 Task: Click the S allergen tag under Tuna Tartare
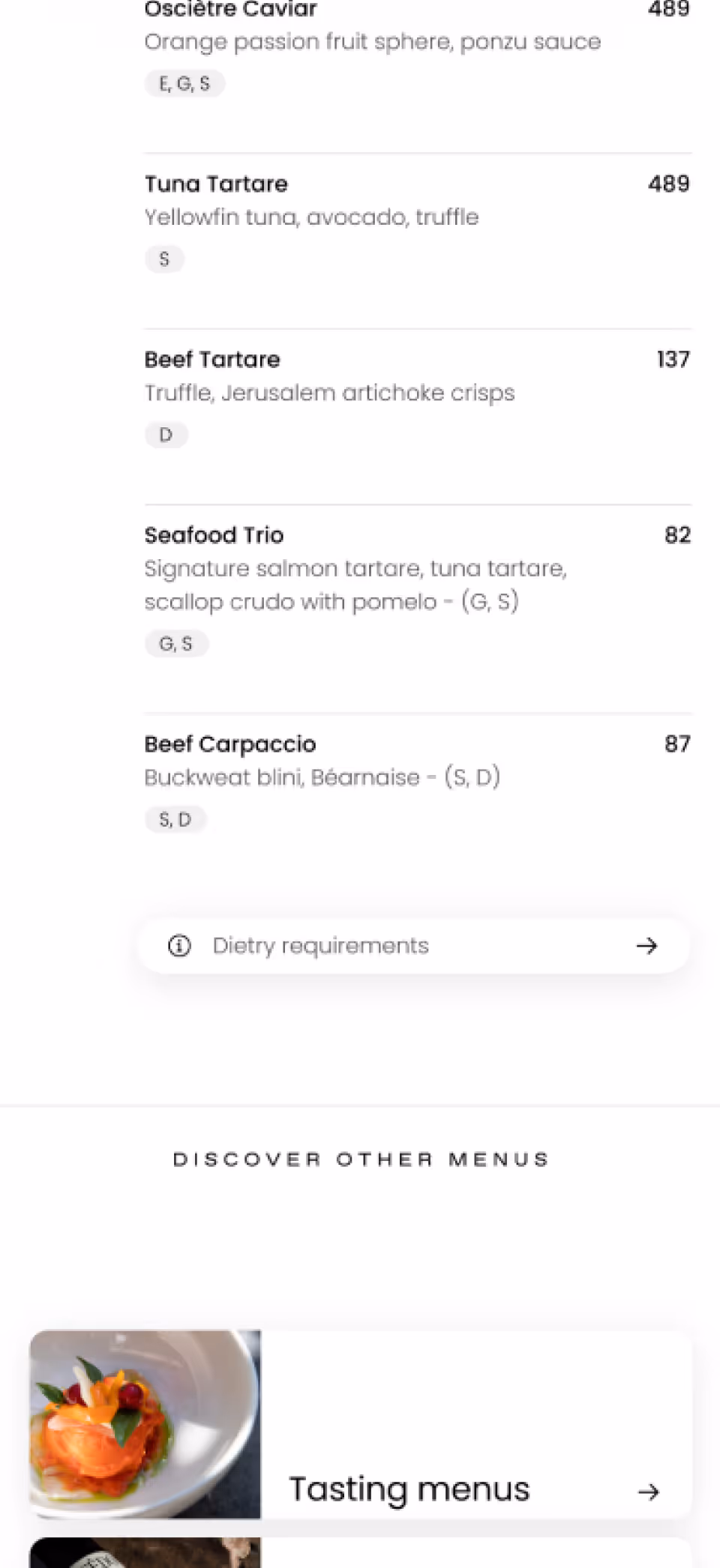(164, 259)
